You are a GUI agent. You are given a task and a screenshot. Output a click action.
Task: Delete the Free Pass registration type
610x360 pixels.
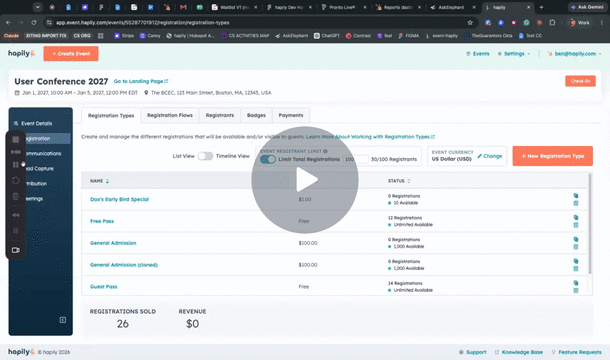576,225
